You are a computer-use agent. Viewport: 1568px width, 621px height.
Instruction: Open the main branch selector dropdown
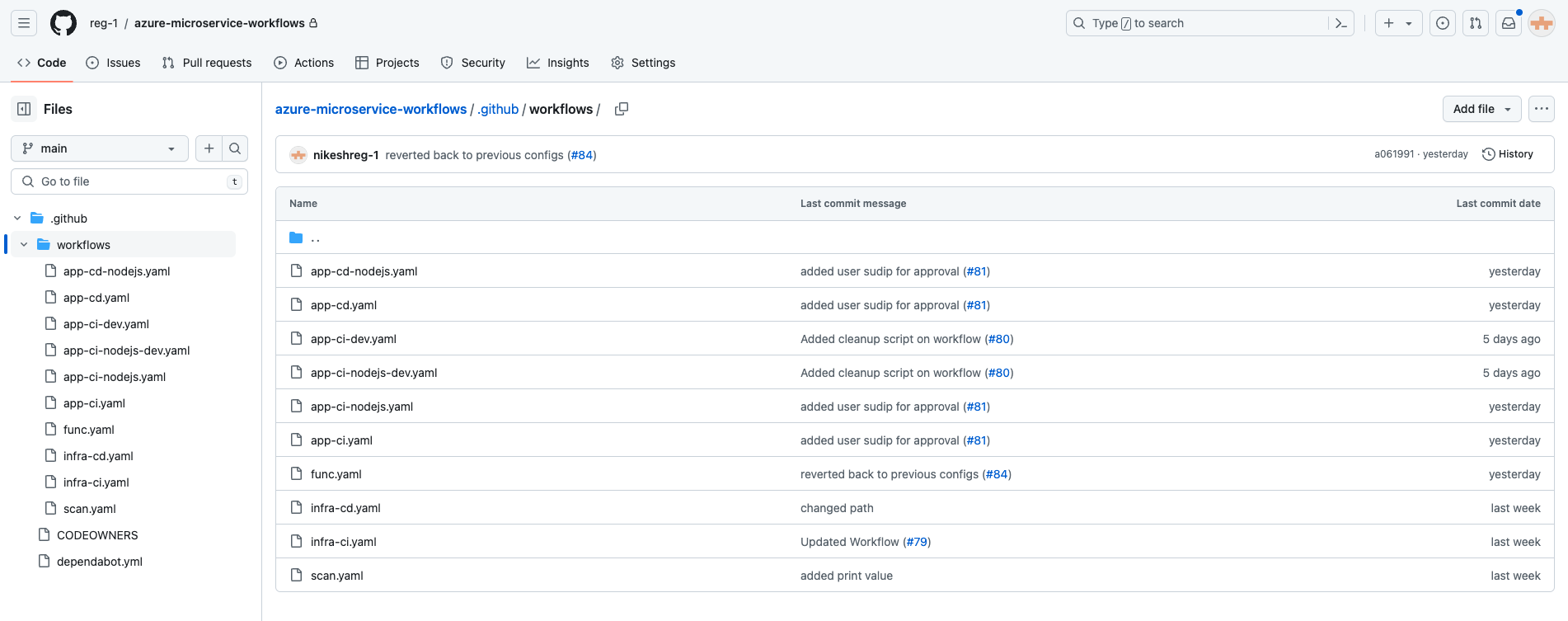pos(99,148)
